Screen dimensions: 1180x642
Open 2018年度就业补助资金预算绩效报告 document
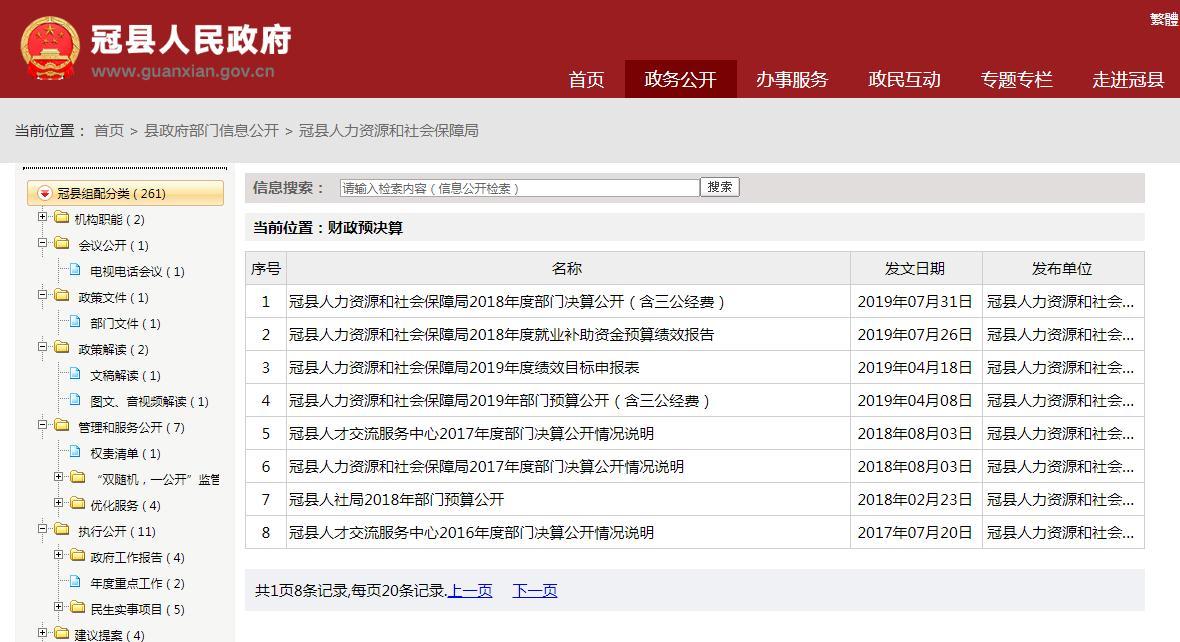(x=501, y=335)
